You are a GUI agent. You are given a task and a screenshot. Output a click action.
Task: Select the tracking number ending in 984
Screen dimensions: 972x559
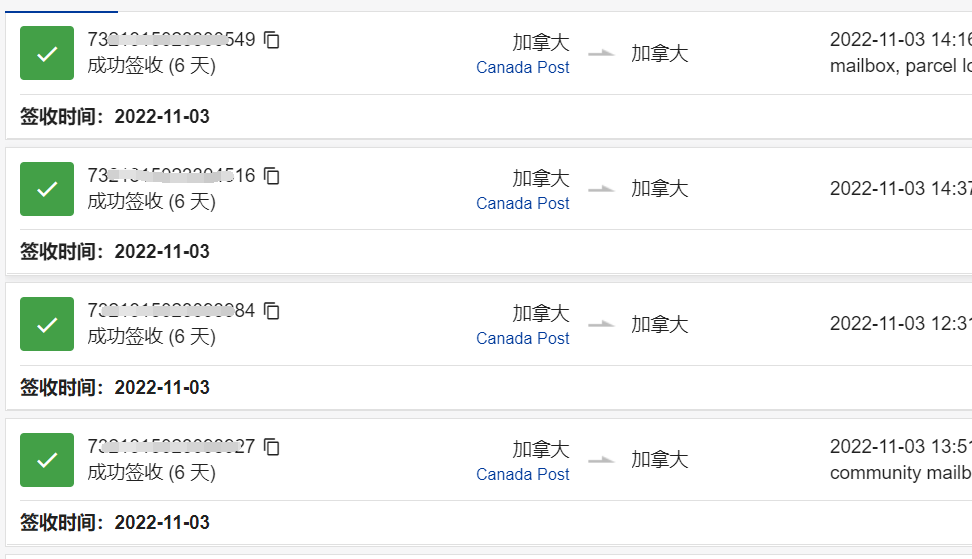coord(171,311)
